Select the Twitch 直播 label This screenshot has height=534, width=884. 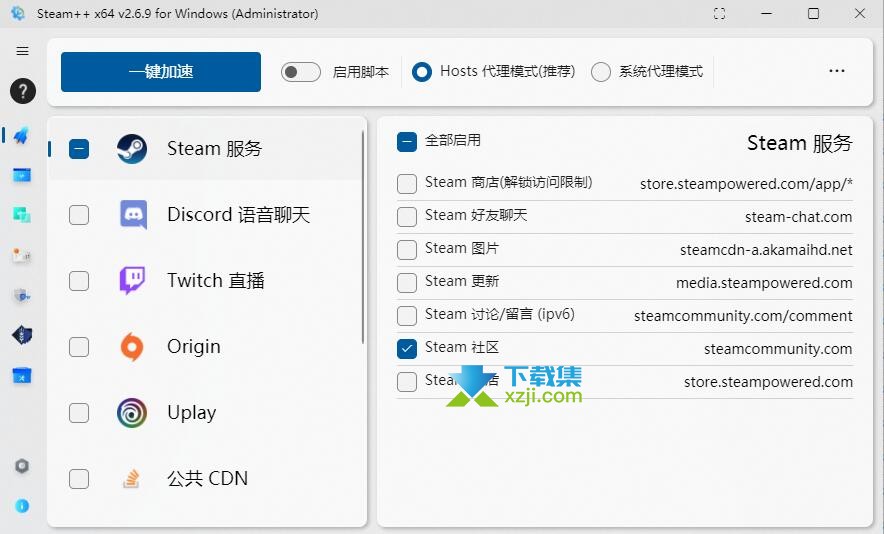[x=215, y=280]
